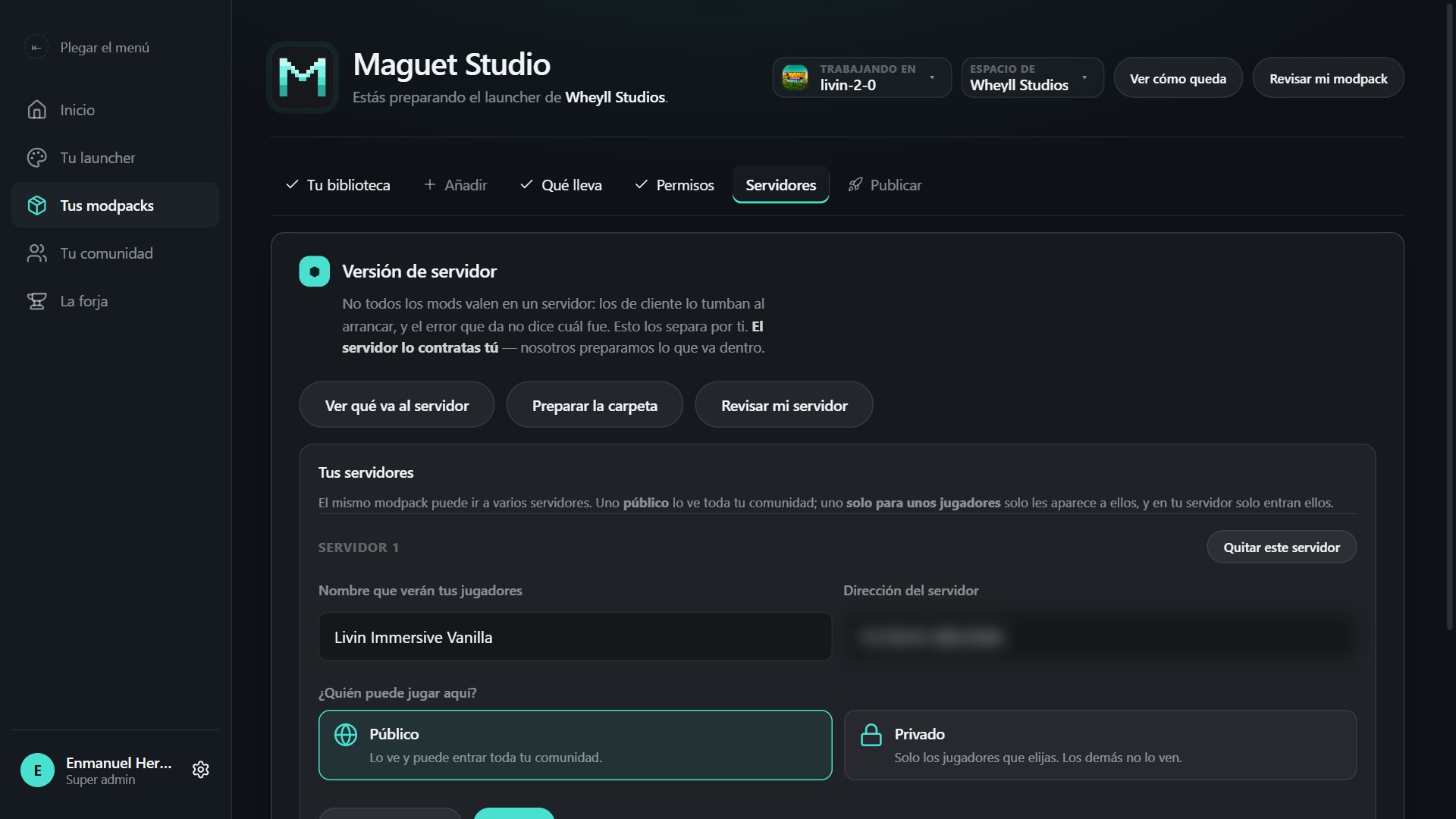The image size is (1456, 819).
Task: Click Quitar este servidor button
Action: pyautogui.click(x=1282, y=547)
